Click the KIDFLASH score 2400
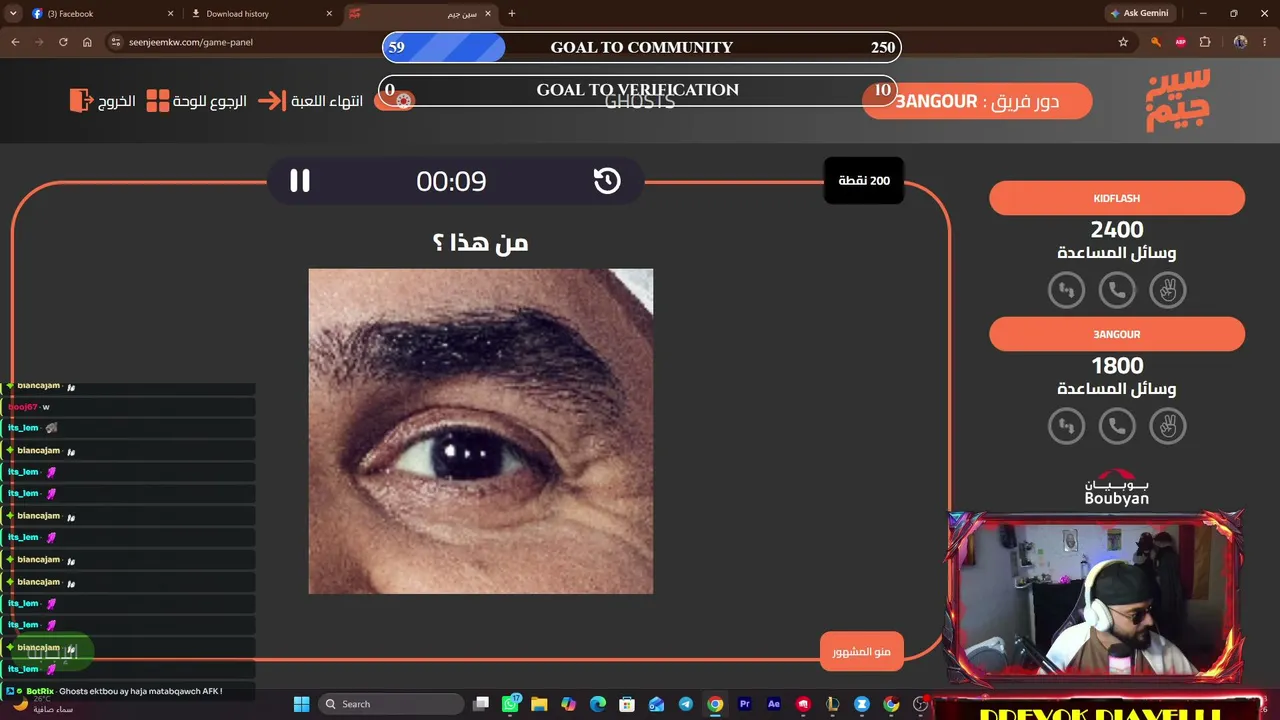Viewport: 1280px width, 720px height. [x=1117, y=230]
